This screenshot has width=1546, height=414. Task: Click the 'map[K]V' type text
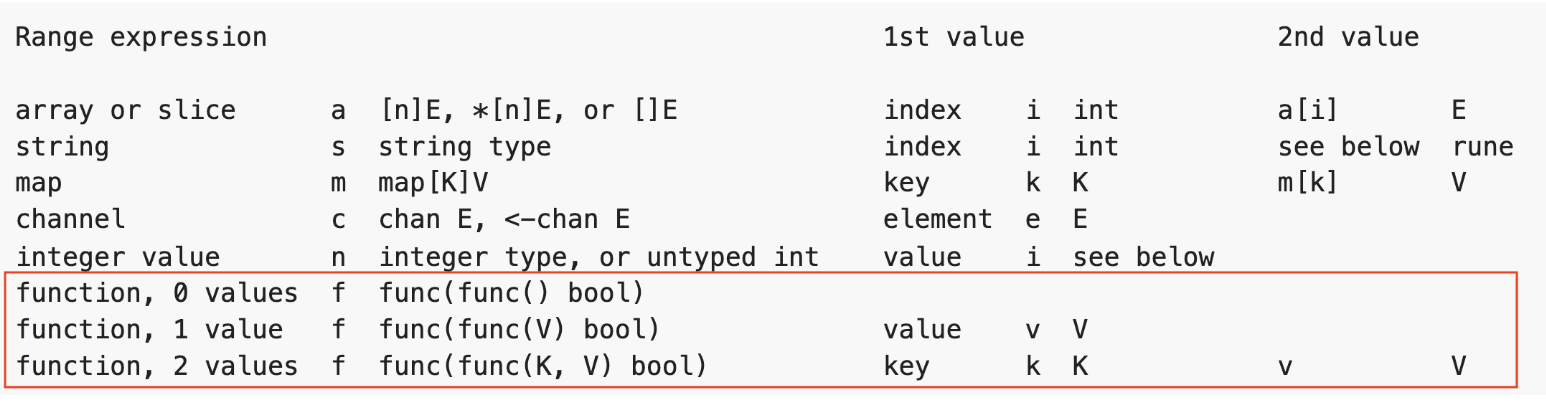tap(434, 183)
